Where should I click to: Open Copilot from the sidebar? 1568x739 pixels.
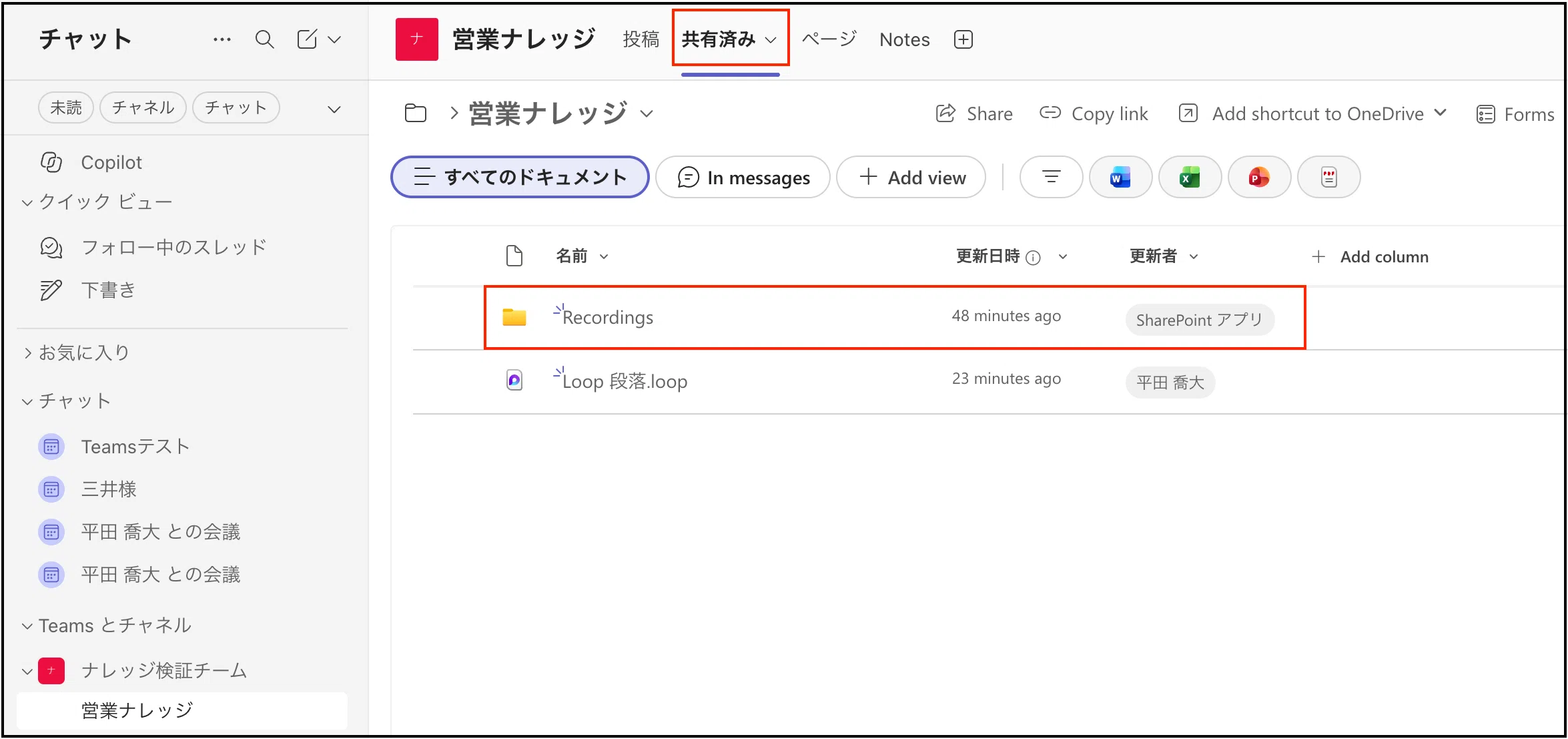(111, 162)
